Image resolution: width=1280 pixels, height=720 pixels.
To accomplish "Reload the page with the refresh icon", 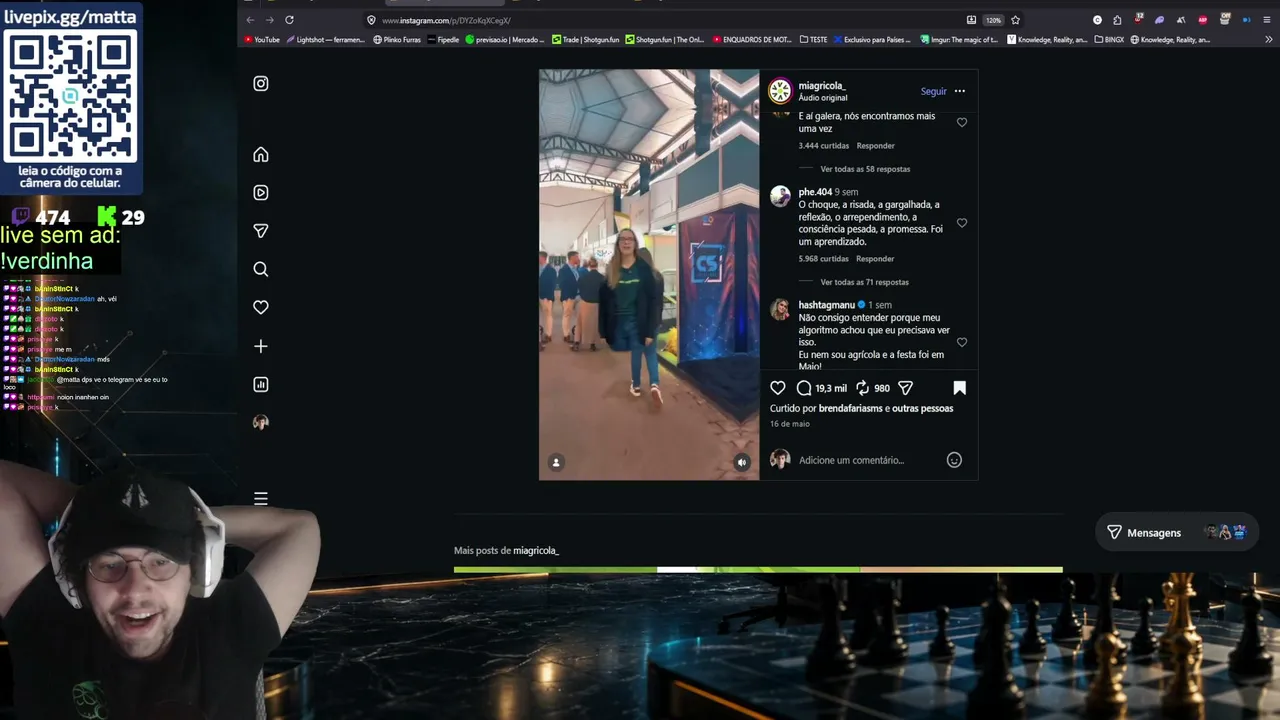I will (x=289, y=20).
